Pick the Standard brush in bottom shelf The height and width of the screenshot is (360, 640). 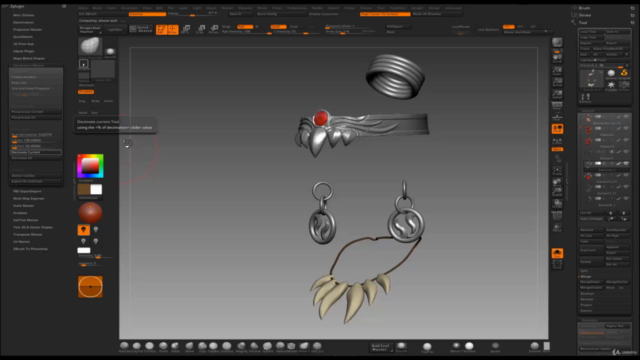124,346
